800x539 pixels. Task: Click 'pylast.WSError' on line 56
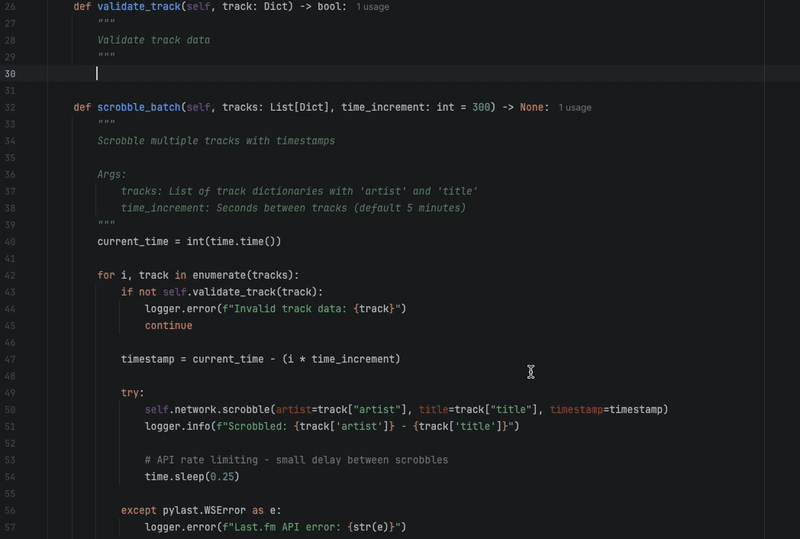coord(204,510)
